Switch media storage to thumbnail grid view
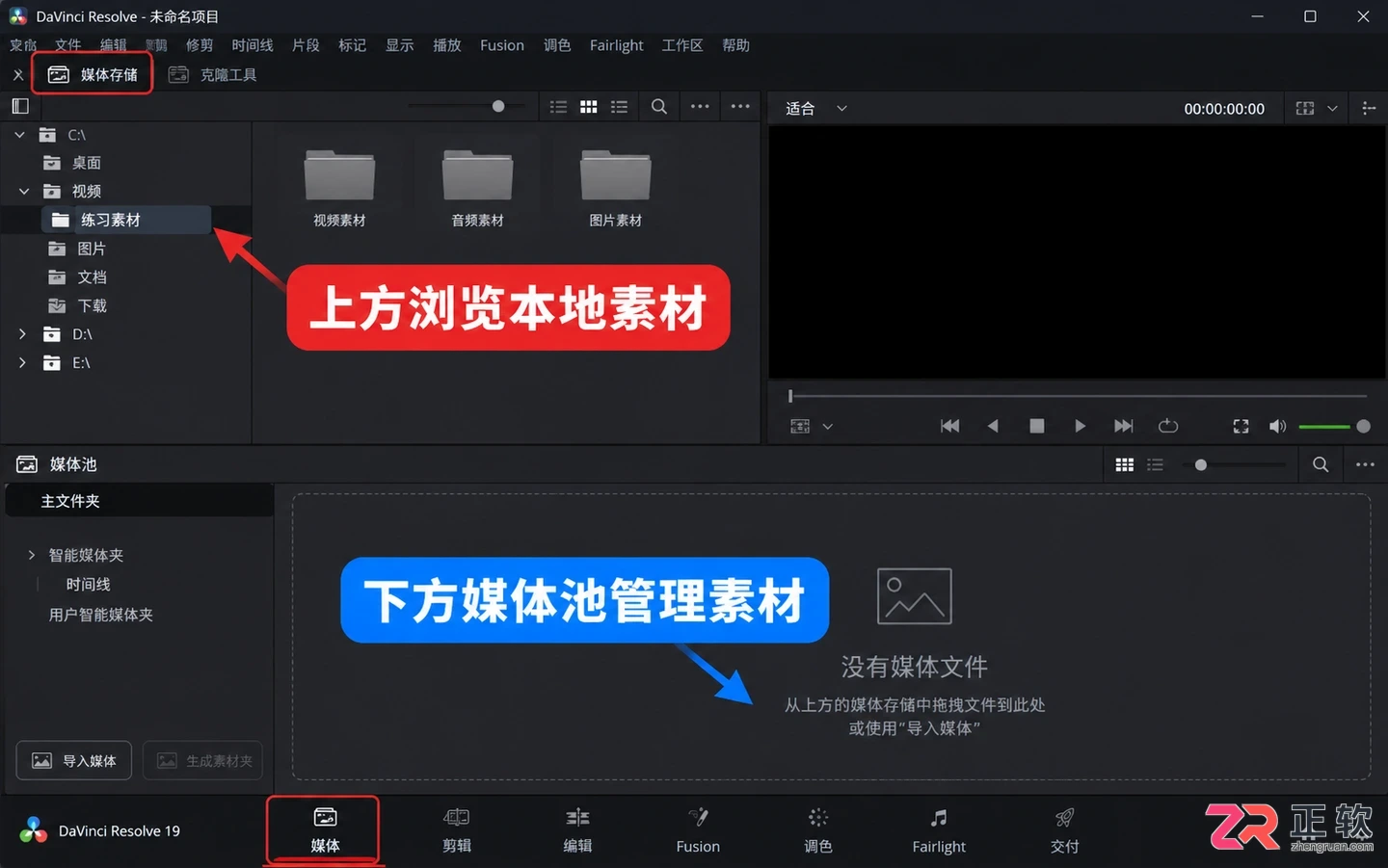Image resolution: width=1388 pixels, height=868 pixels. click(x=589, y=107)
